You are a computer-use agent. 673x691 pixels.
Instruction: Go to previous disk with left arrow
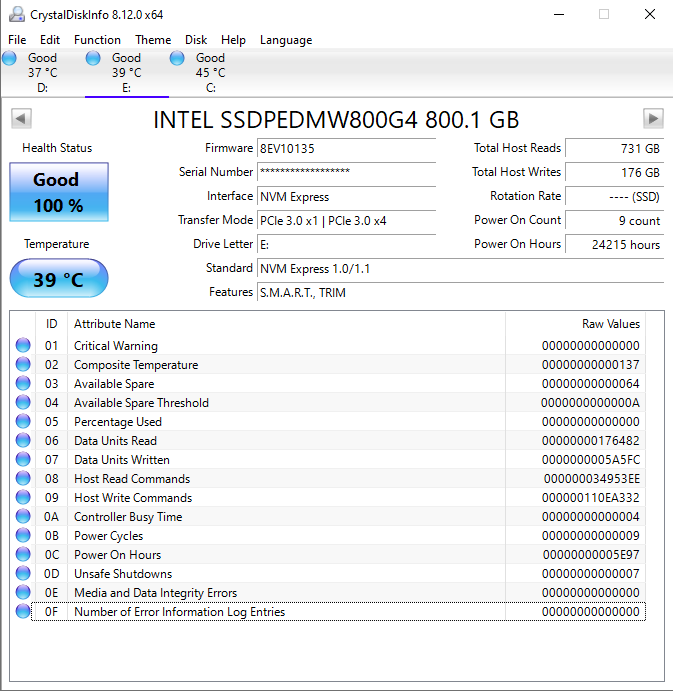pyautogui.click(x=20, y=119)
